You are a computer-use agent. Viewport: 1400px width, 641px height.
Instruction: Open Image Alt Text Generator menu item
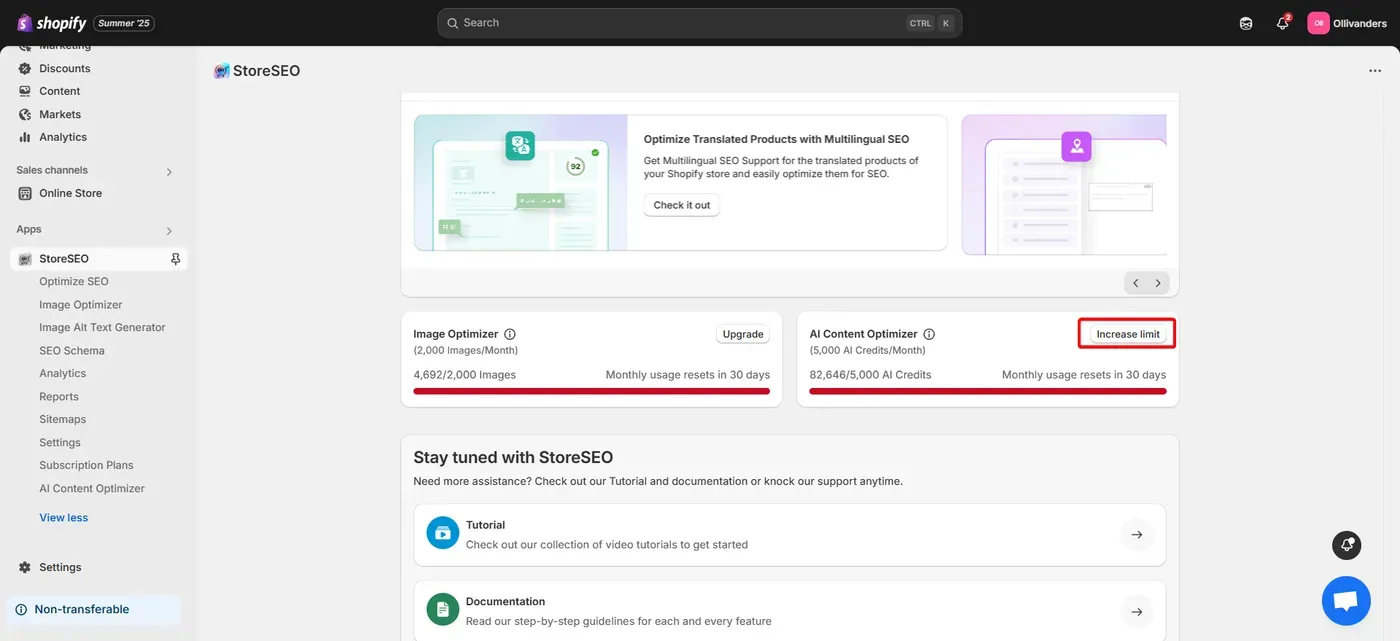coord(102,327)
